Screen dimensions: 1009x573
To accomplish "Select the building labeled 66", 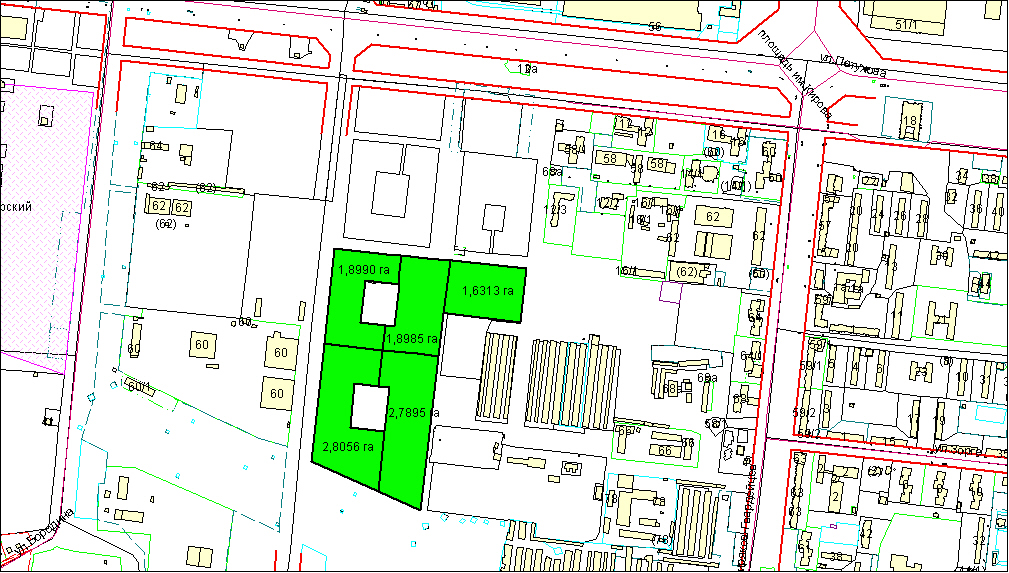I will pos(665,451).
